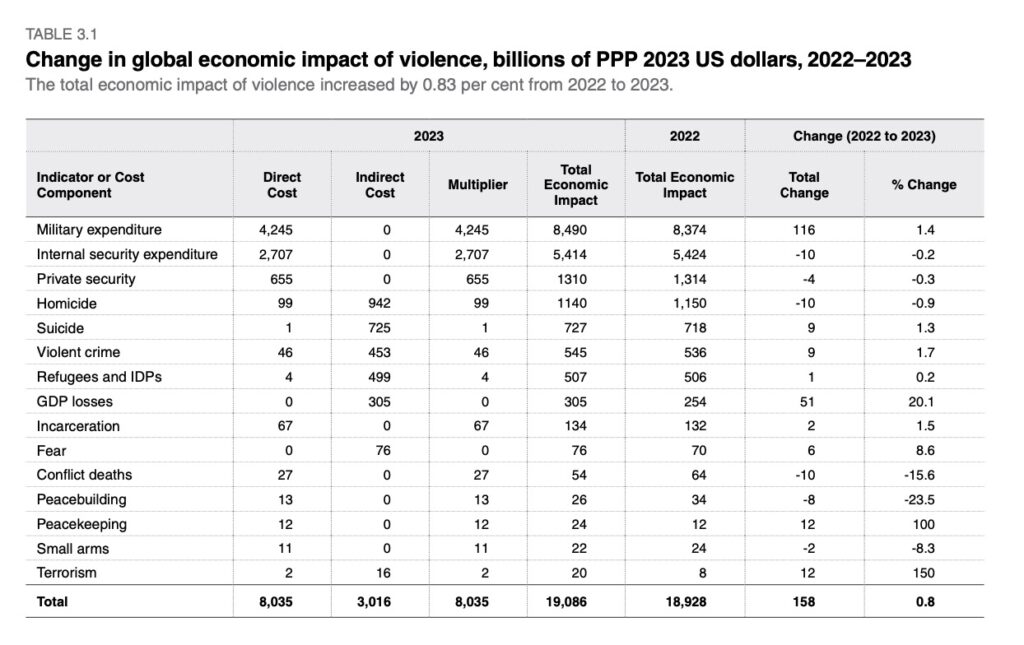1024x645 pixels.
Task: Select the "GDP losses" row label
Action: (x=74, y=401)
